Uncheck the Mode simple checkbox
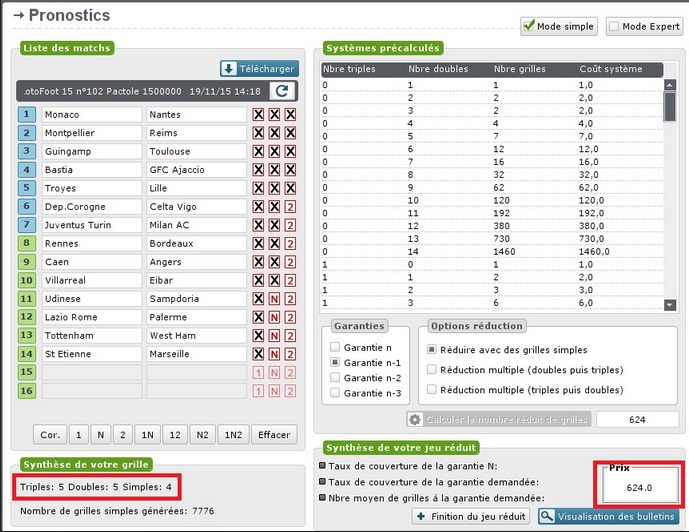 click(x=528, y=27)
